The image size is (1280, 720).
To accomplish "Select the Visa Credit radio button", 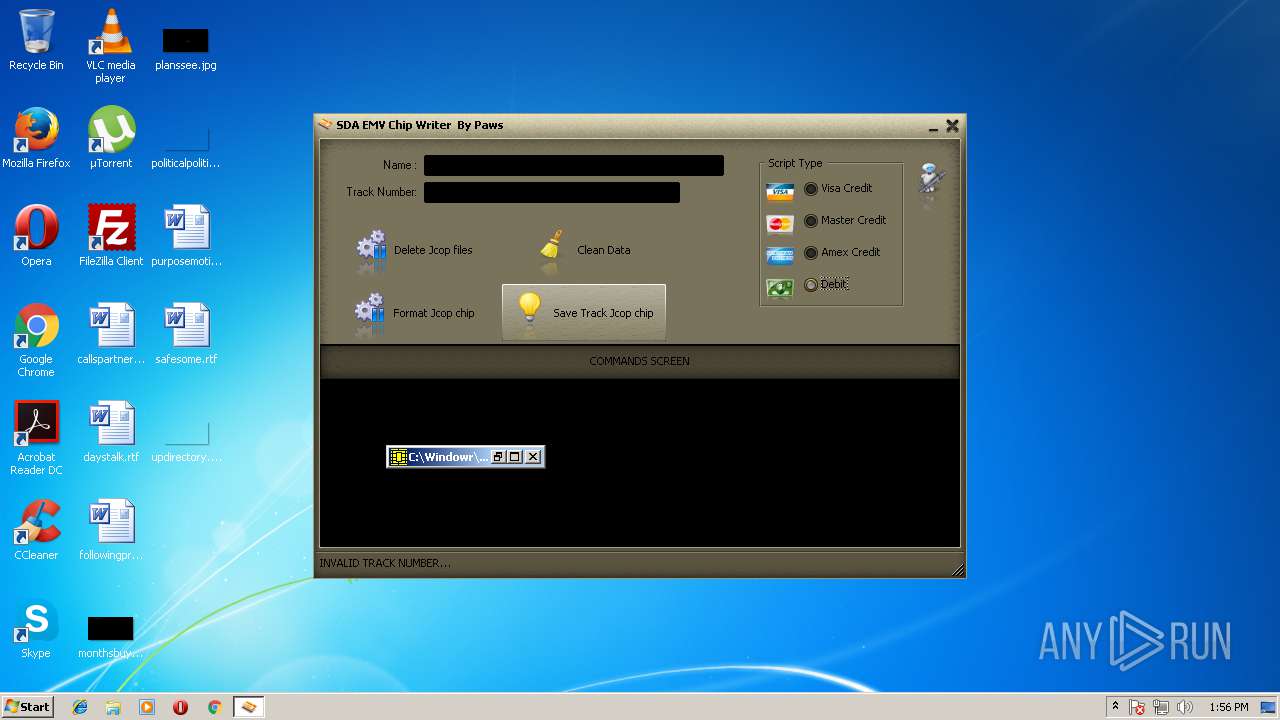I will 811,188.
